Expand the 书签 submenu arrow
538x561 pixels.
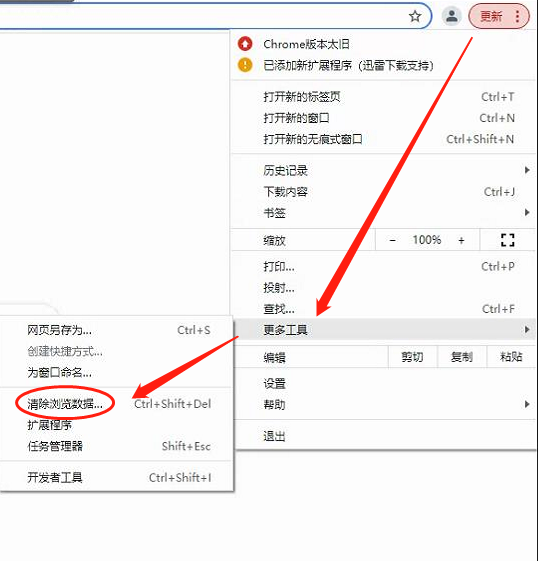click(527, 213)
